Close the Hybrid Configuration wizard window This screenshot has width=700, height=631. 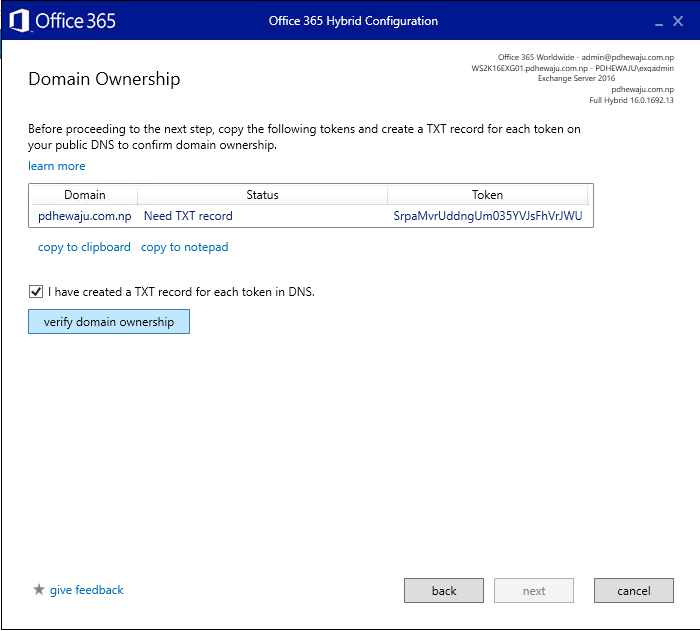678,21
